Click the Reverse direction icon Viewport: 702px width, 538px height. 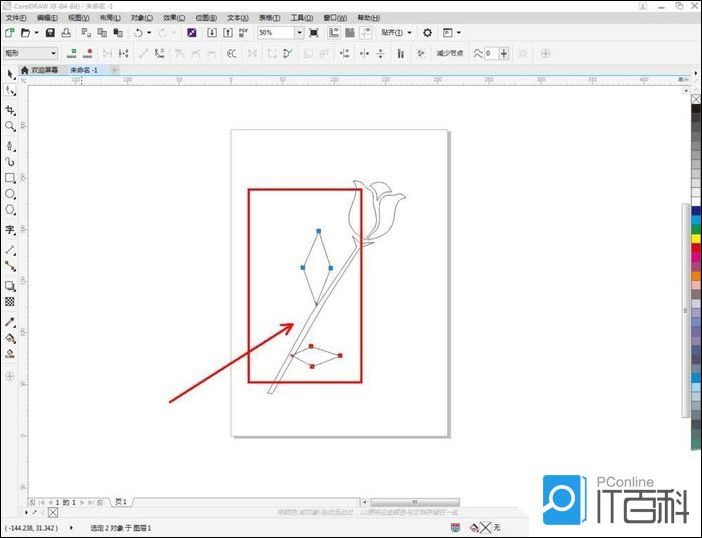(231, 54)
